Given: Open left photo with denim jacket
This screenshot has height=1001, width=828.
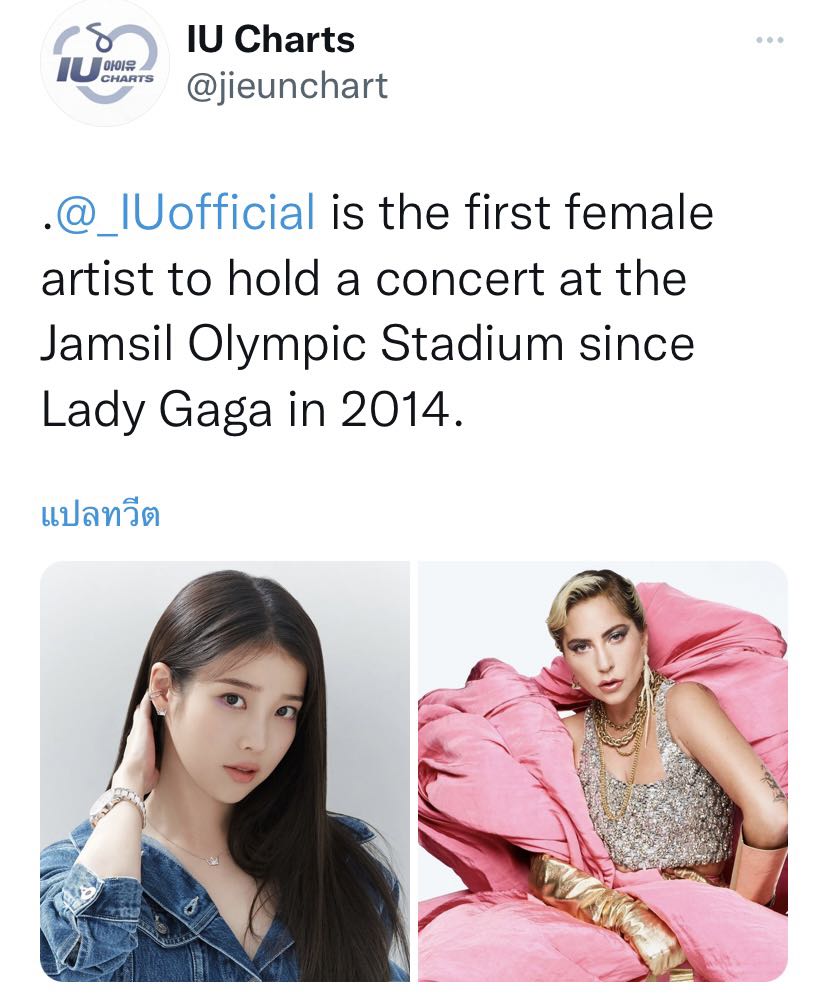Looking at the screenshot, I should (x=225, y=771).
